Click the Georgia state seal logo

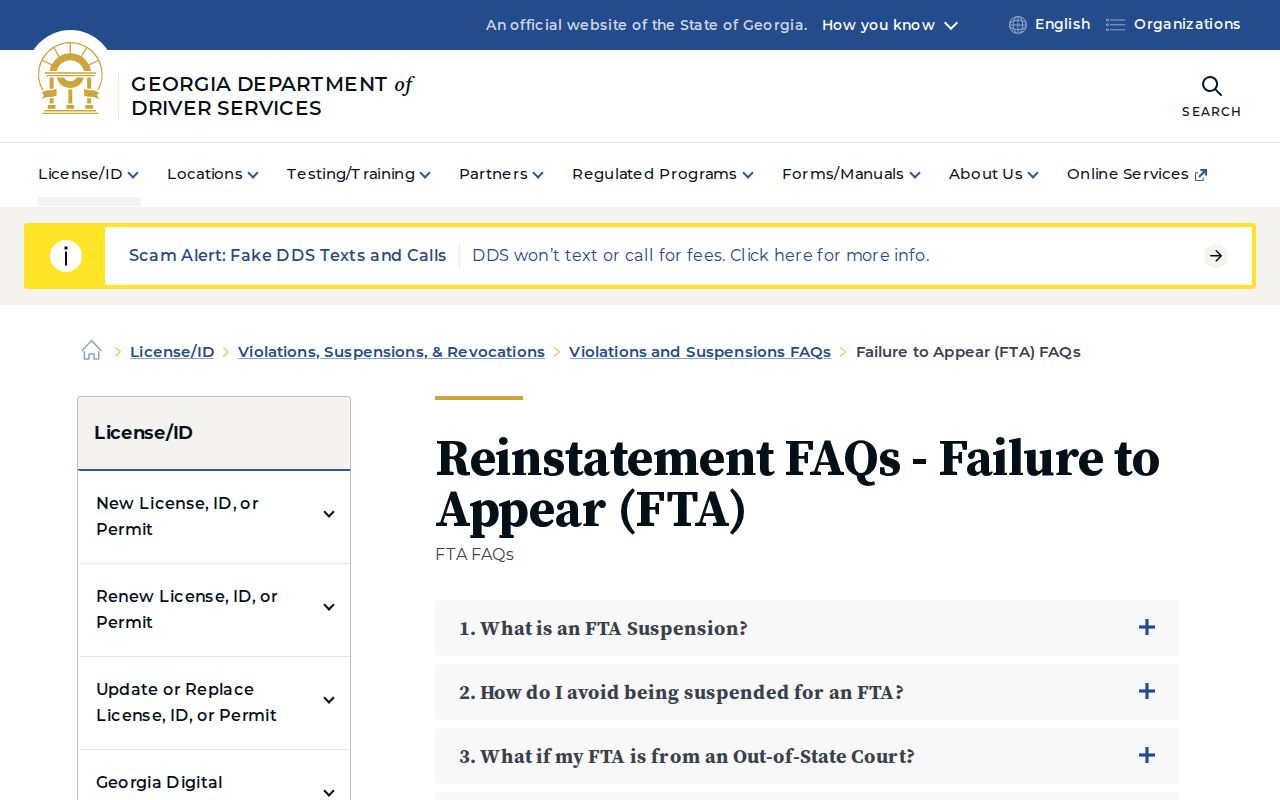(x=70, y=78)
